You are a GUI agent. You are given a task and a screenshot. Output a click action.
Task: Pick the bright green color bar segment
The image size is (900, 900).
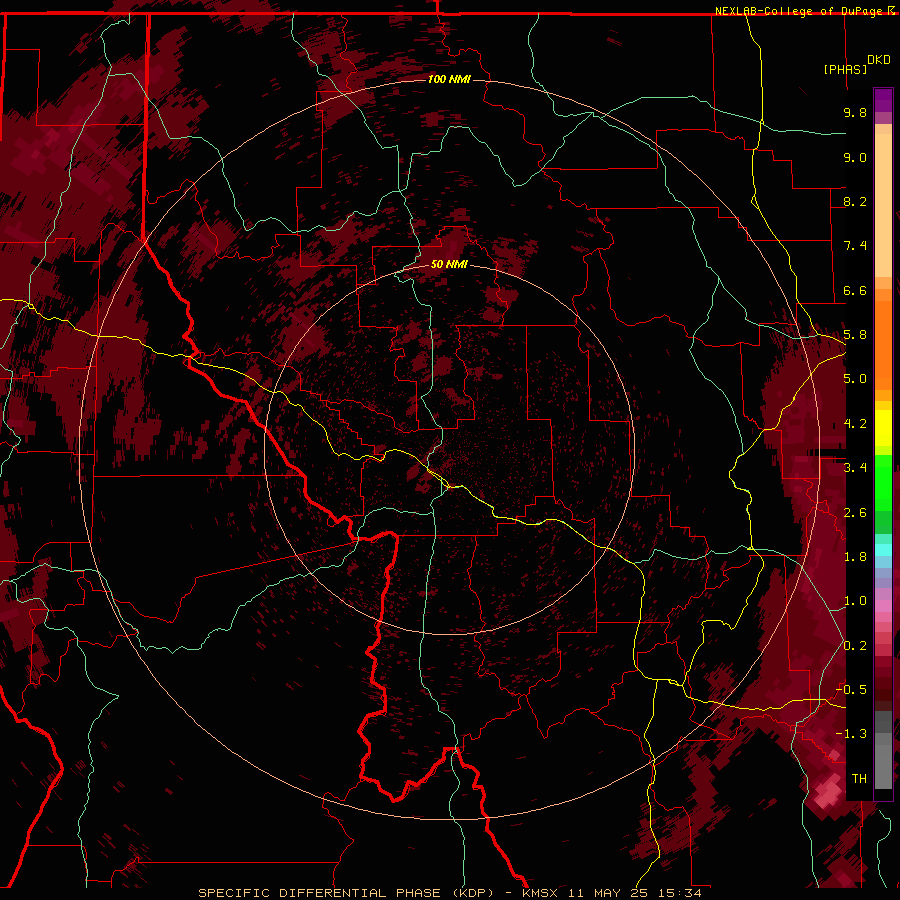pyautogui.click(x=883, y=482)
